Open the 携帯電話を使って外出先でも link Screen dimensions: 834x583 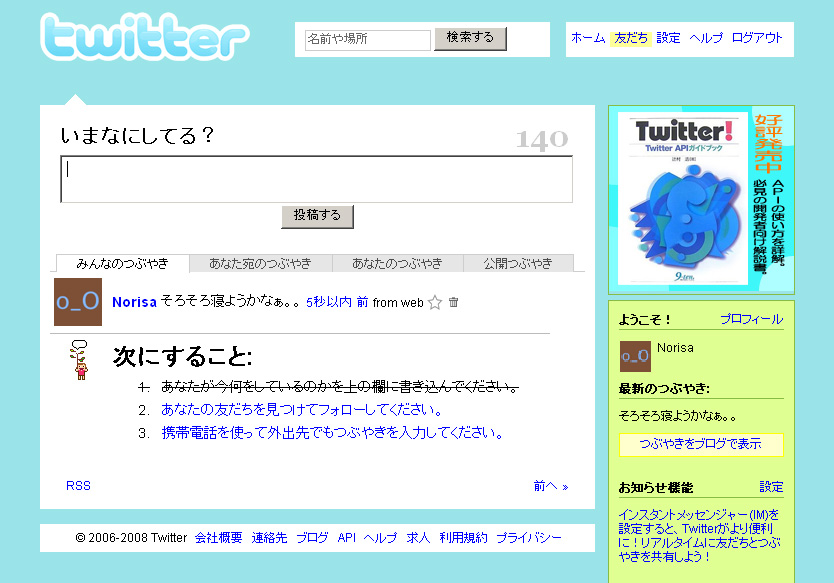point(332,432)
